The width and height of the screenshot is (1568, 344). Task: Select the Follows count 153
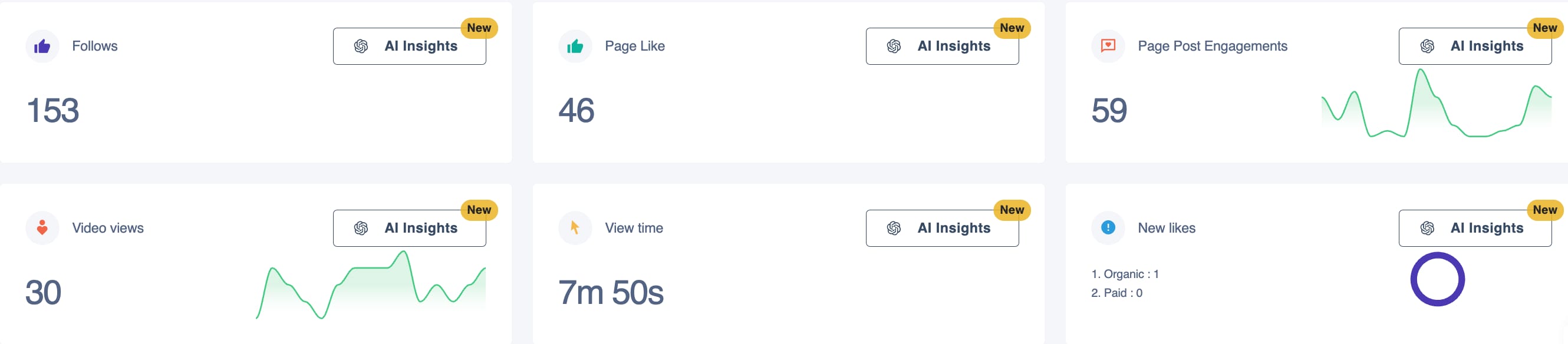click(x=53, y=111)
